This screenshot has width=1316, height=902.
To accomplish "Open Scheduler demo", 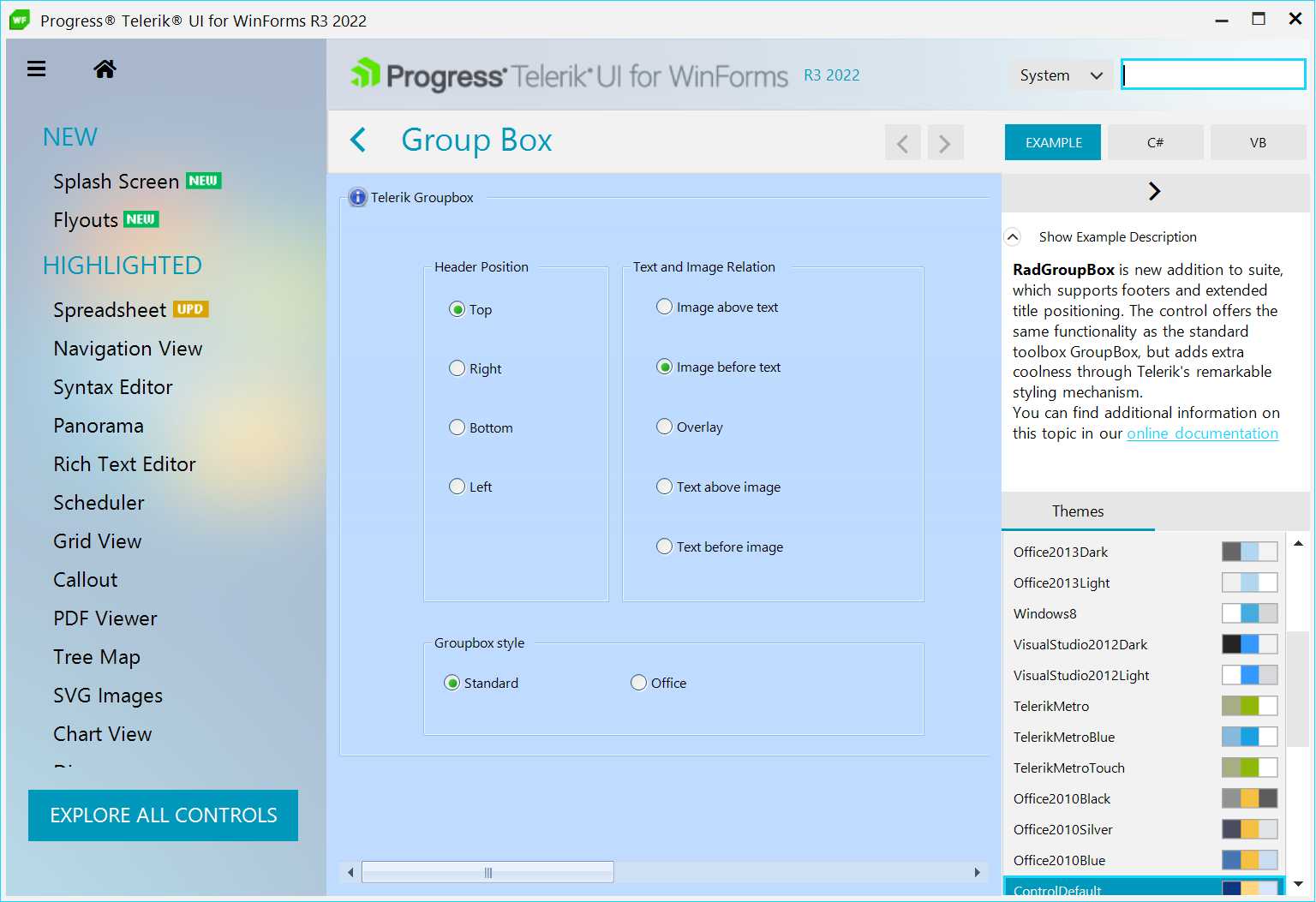I will coord(99,503).
